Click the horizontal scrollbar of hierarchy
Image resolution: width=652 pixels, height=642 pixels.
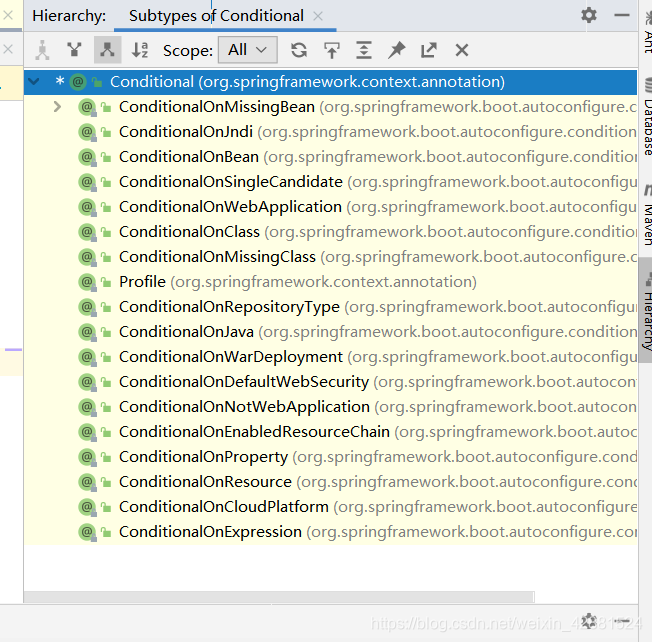pyautogui.click(x=279, y=597)
